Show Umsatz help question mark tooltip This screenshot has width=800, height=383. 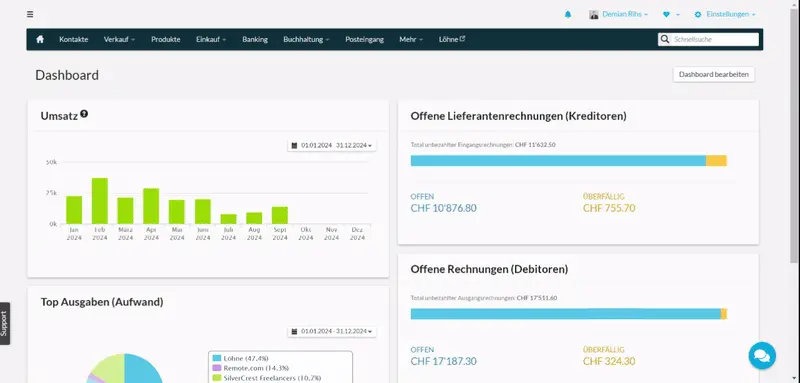tap(84, 114)
